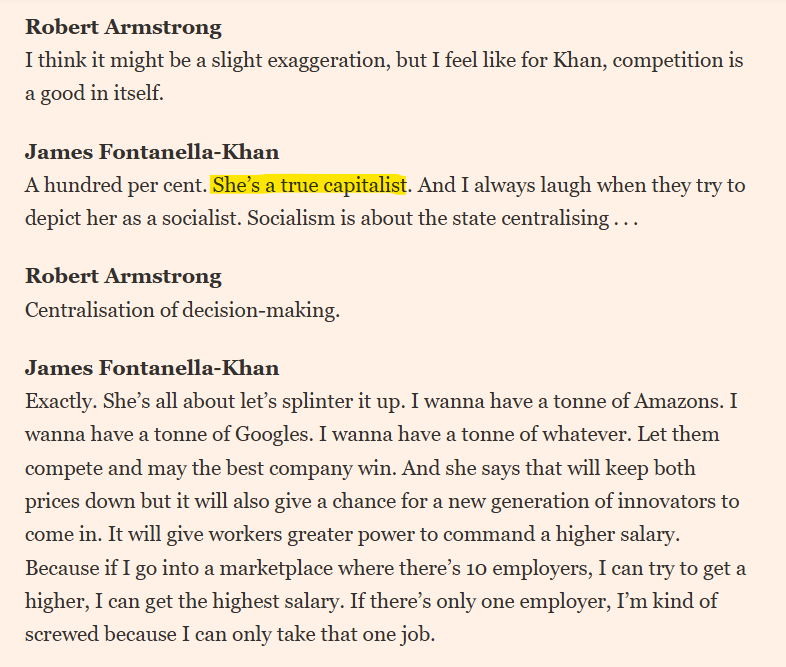Screen dimensions: 786x667
Task: Click James Fontanella-Khan name above "Exactly" paragraph
Action: coord(151,369)
